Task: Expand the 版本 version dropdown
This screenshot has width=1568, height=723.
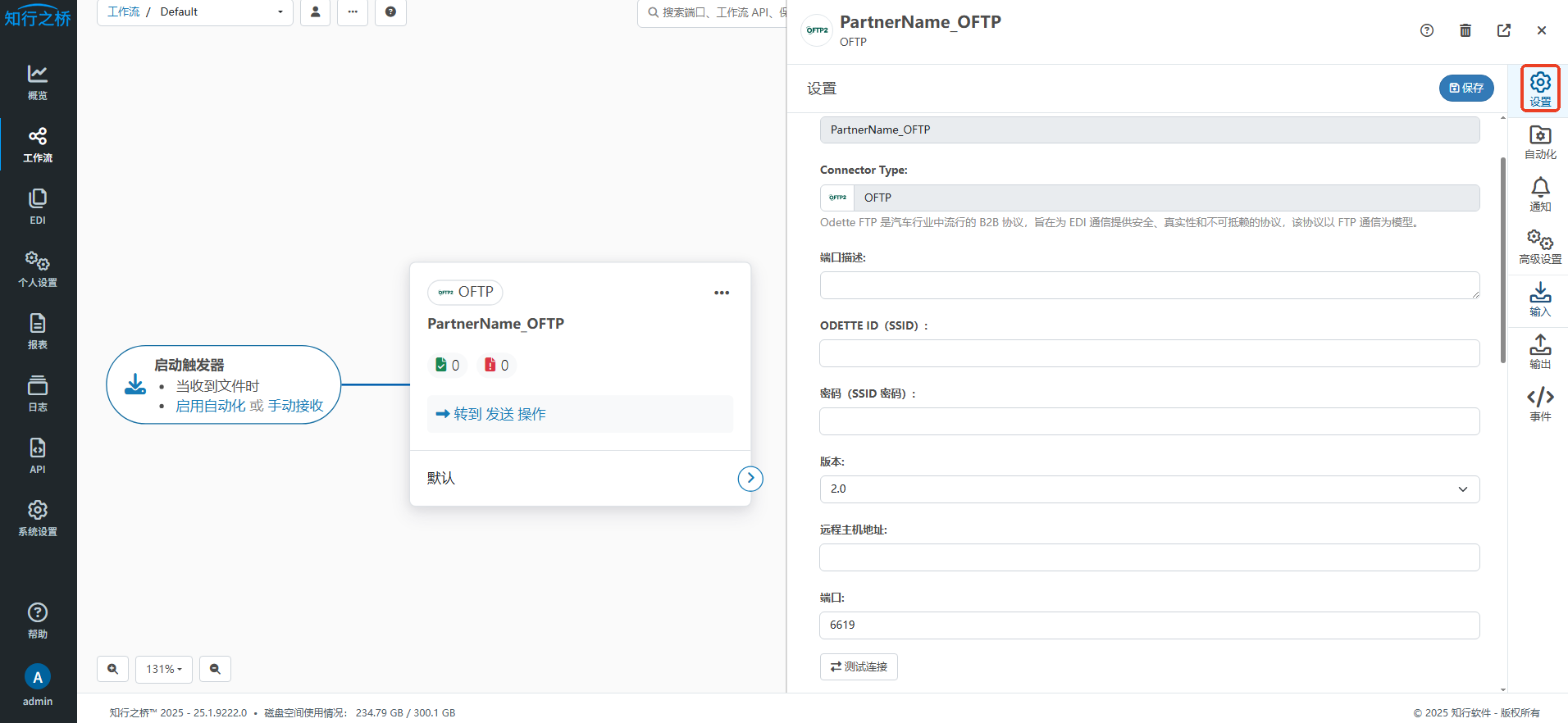Action: pyautogui.click(x=1149, y=489)
